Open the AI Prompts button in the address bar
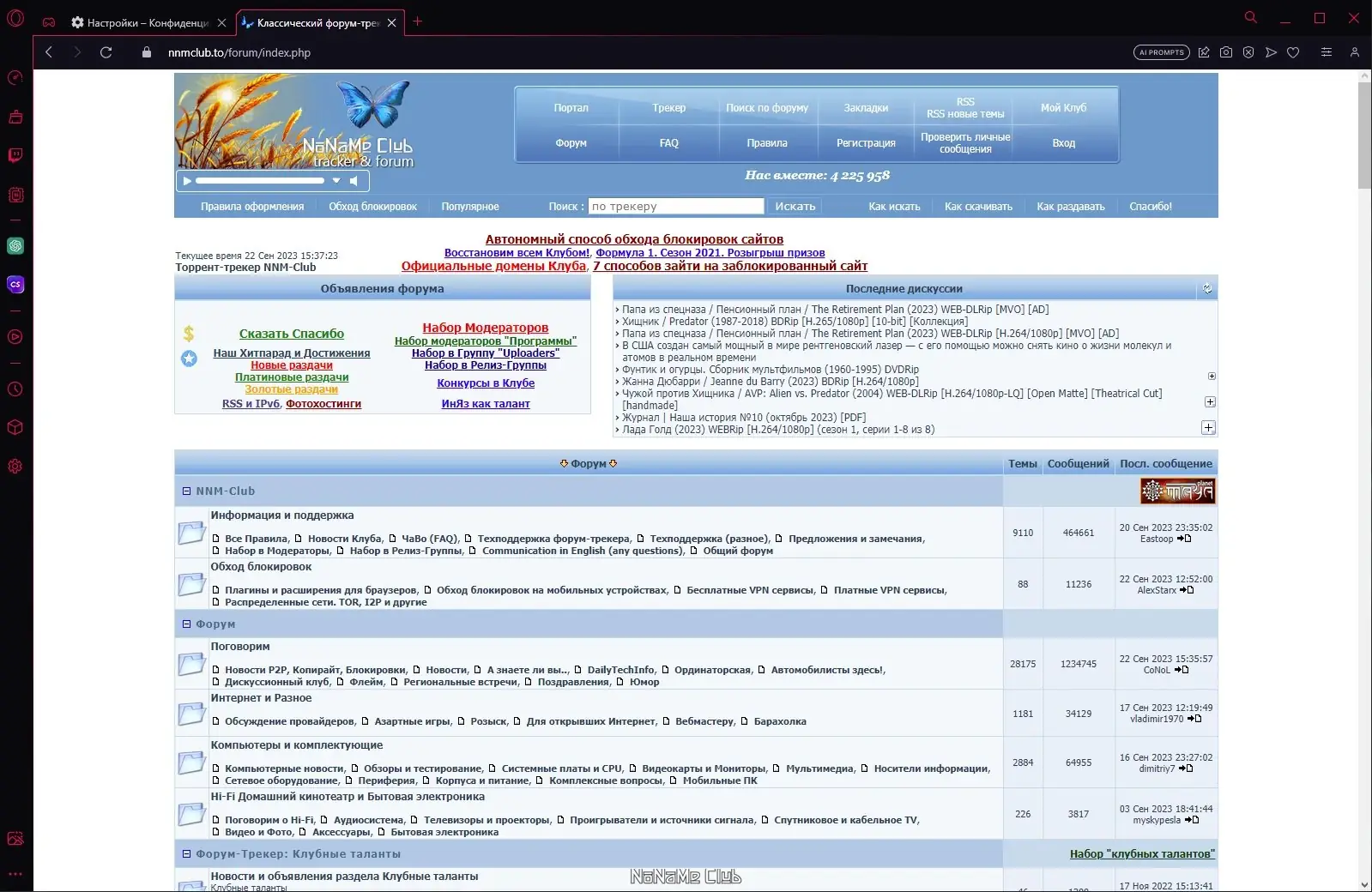The image size is (1372, 892). [x=1162, y=52]
